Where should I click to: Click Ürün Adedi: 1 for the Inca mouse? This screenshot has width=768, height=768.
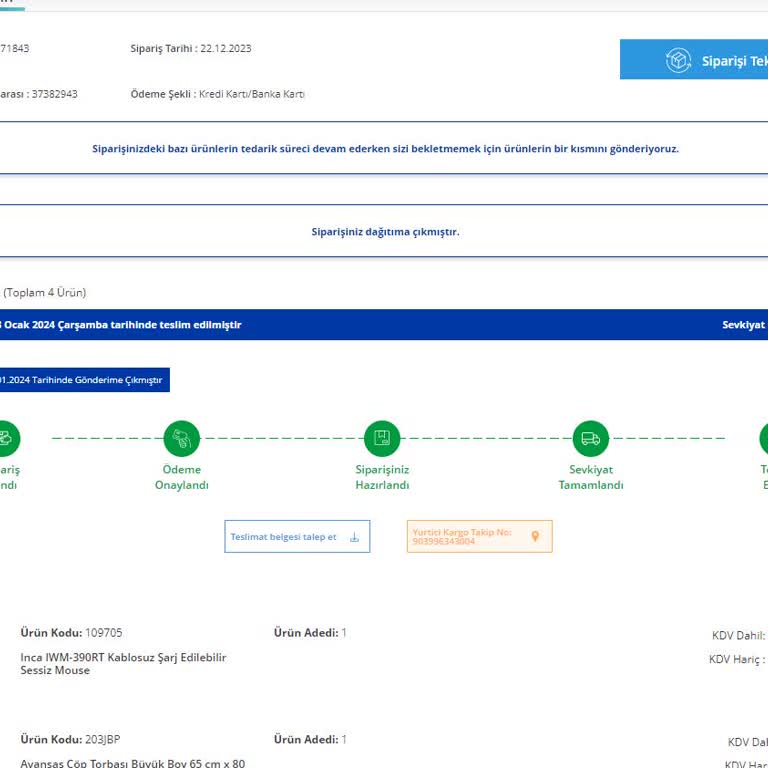[x=311, y=633]
